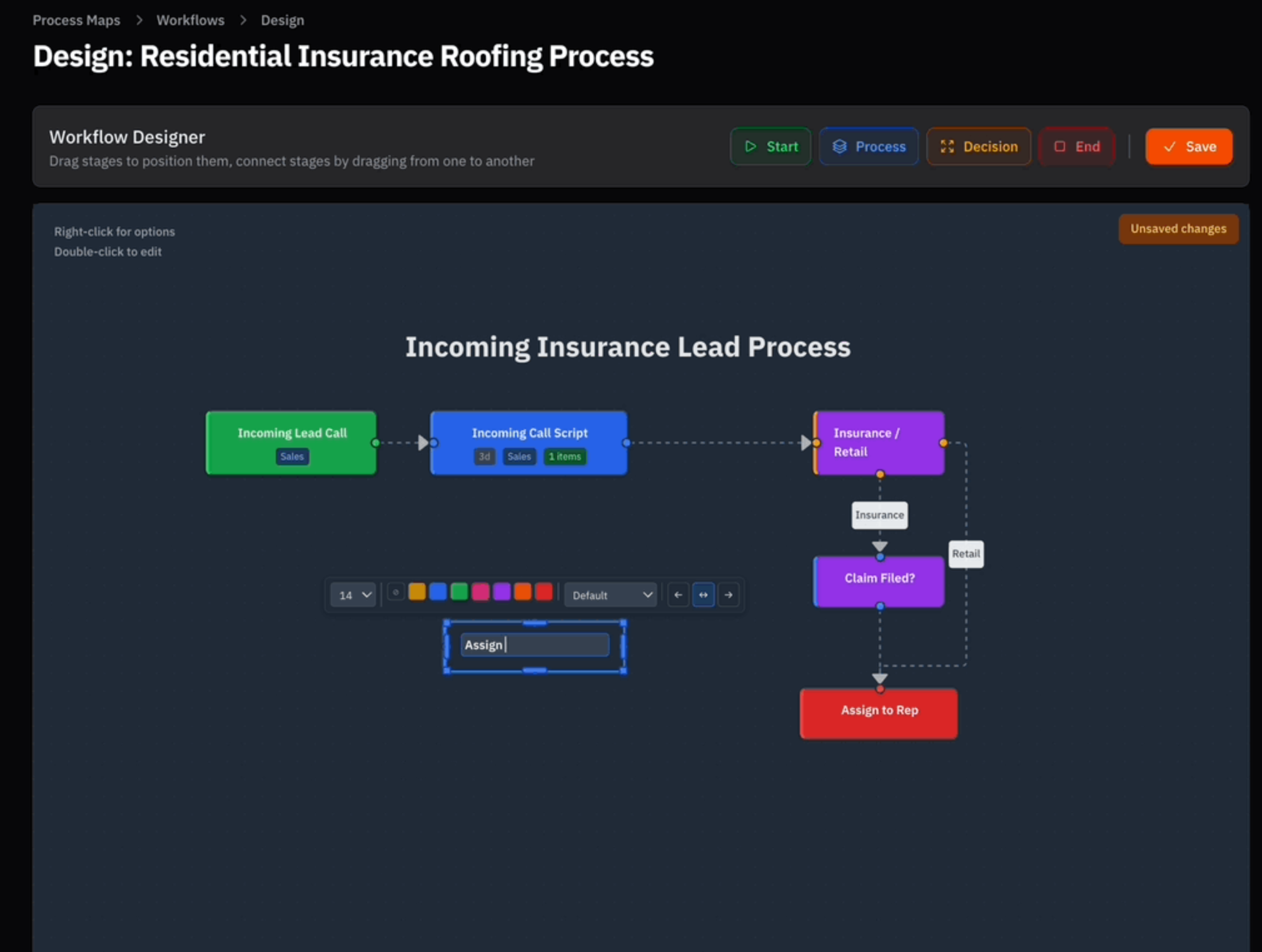Add a Start stage node

(x=770, y=146)
